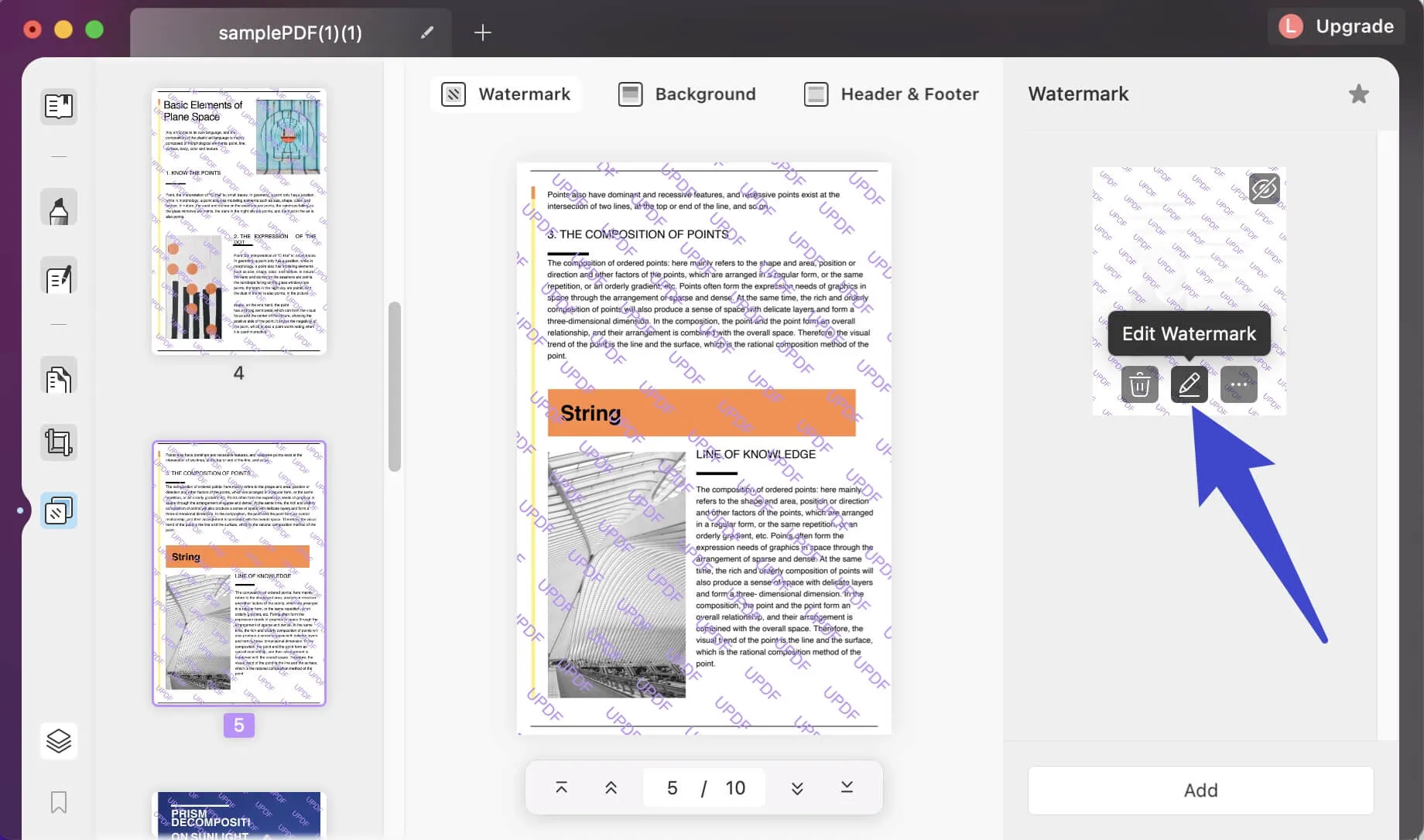Select the Comment markup tool

58,207
